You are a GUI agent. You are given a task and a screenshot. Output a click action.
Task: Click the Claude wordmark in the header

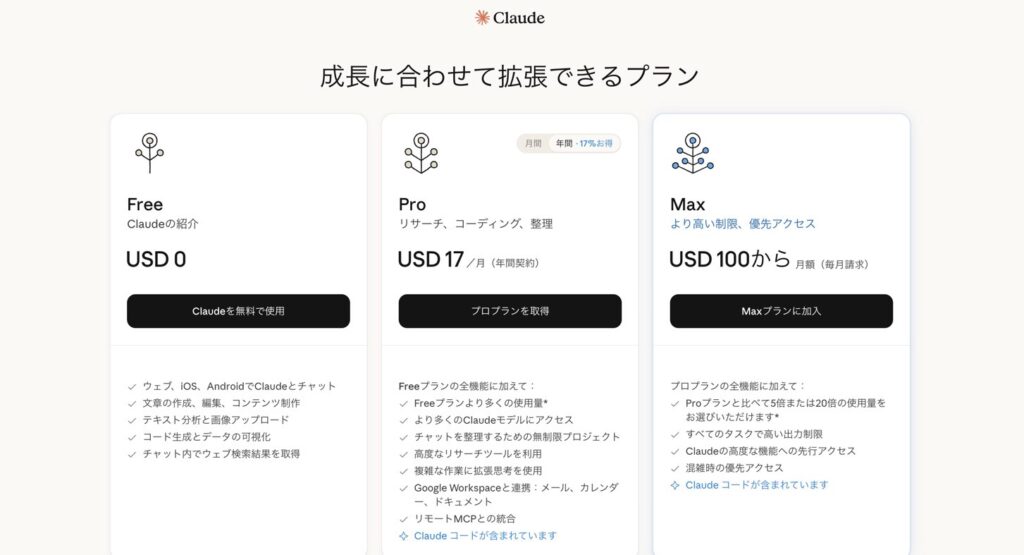(518, 17)
